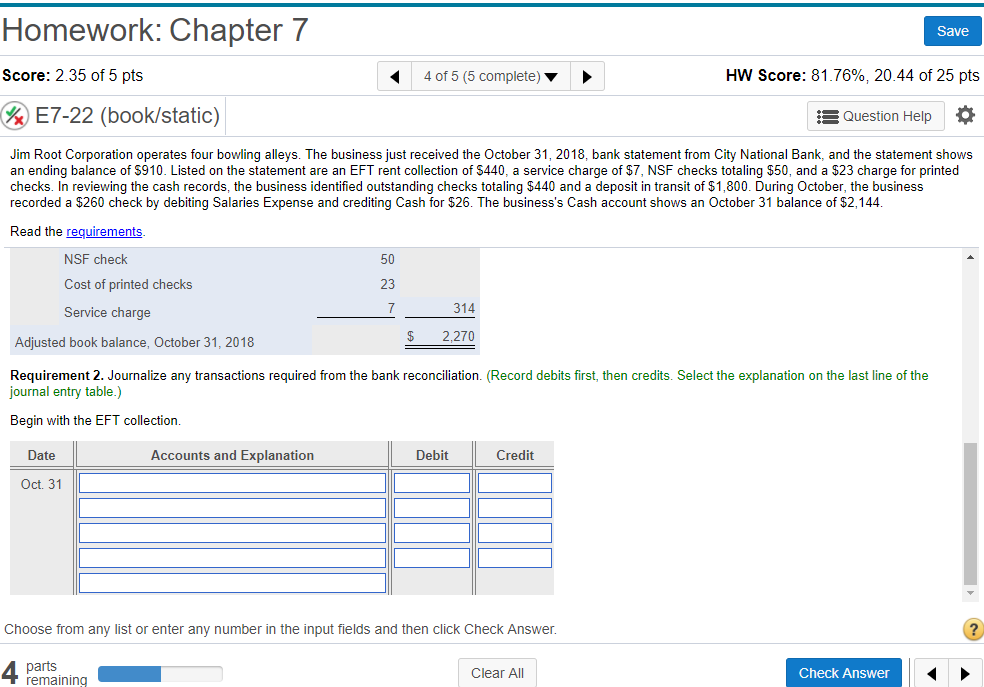Image resolution: width=984 pixels, height=687 pixels.
Task: Open the requirements link
Action: [104, 231]
